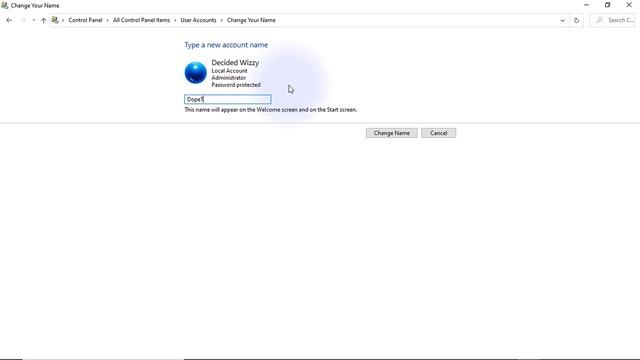Screen dimensions: 640x360
Task: Click the 'Local Account' label
Action: [x=229, y=71]
